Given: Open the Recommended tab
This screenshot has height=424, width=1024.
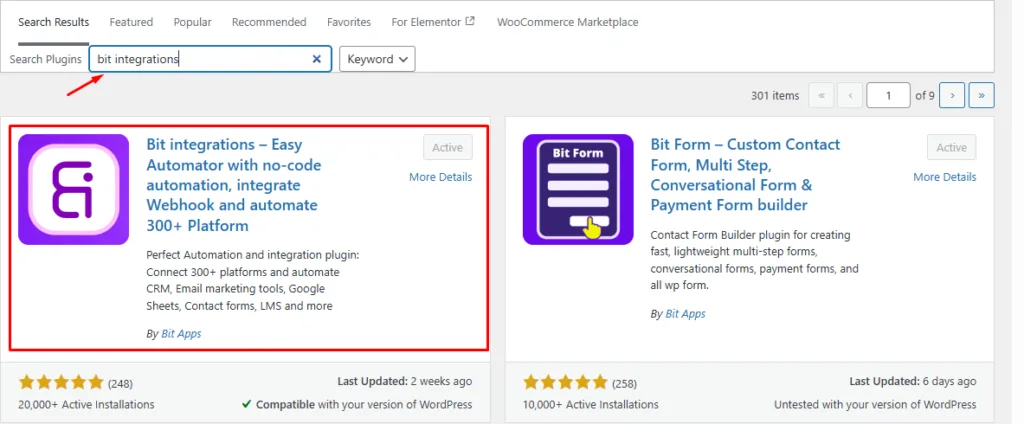Looking at the screenshot, I should click(x=269, y=22).
